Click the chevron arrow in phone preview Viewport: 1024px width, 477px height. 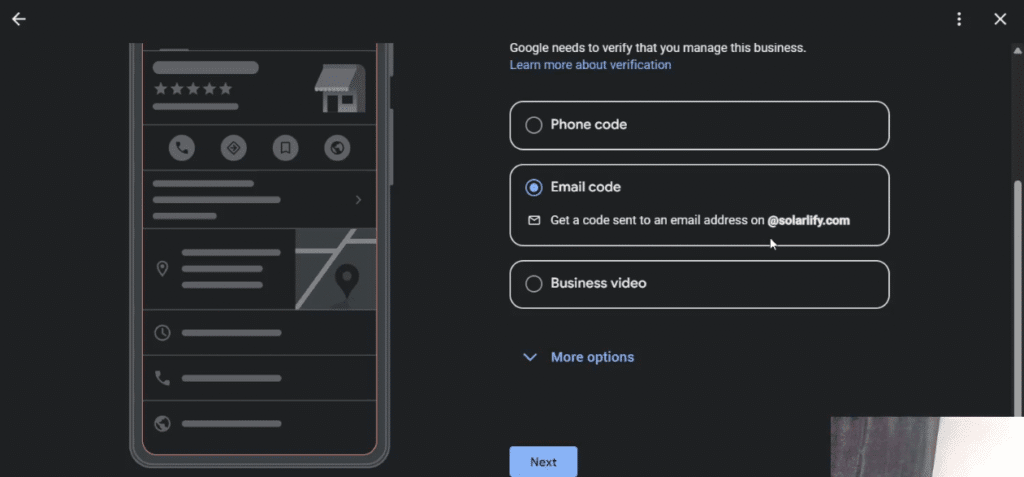(x=359, y=200)
